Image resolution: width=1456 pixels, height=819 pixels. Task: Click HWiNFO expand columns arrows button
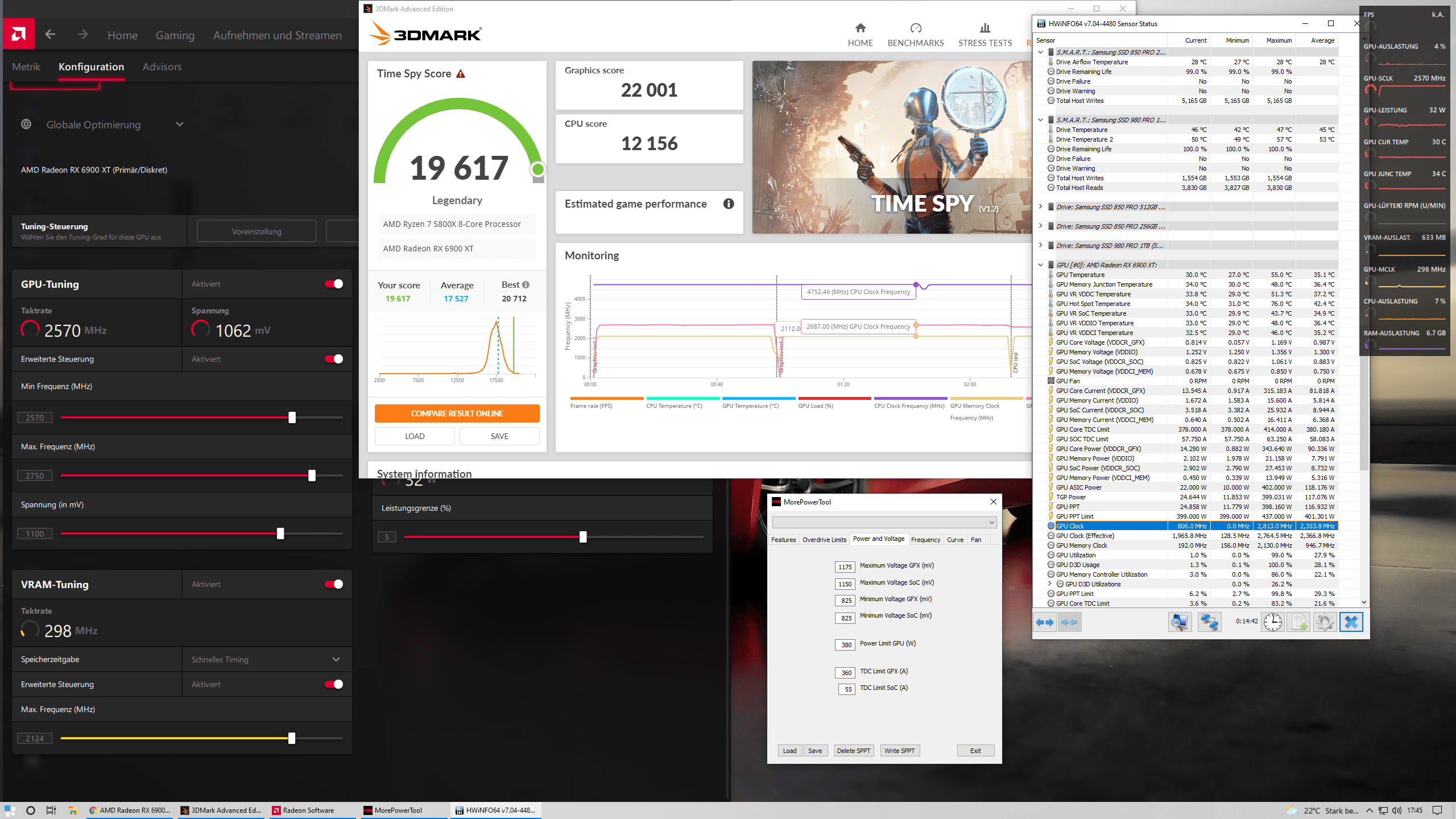1045,622
